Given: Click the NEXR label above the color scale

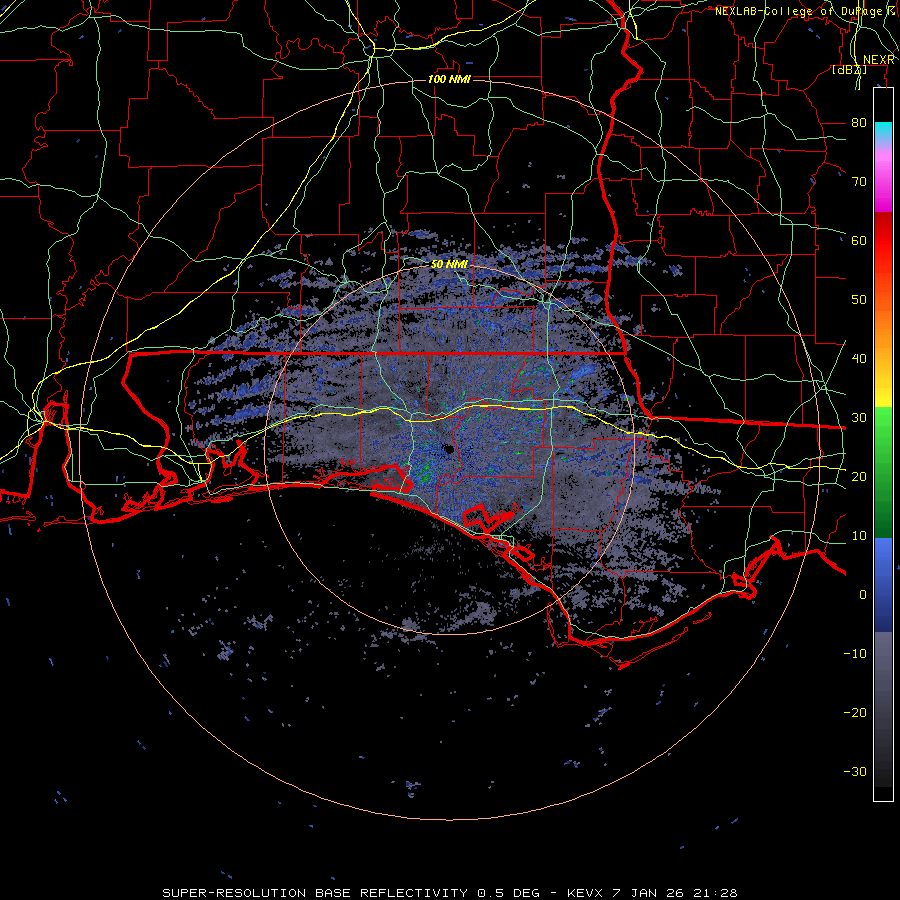Looking at the screenshot, I should (878, 60).
